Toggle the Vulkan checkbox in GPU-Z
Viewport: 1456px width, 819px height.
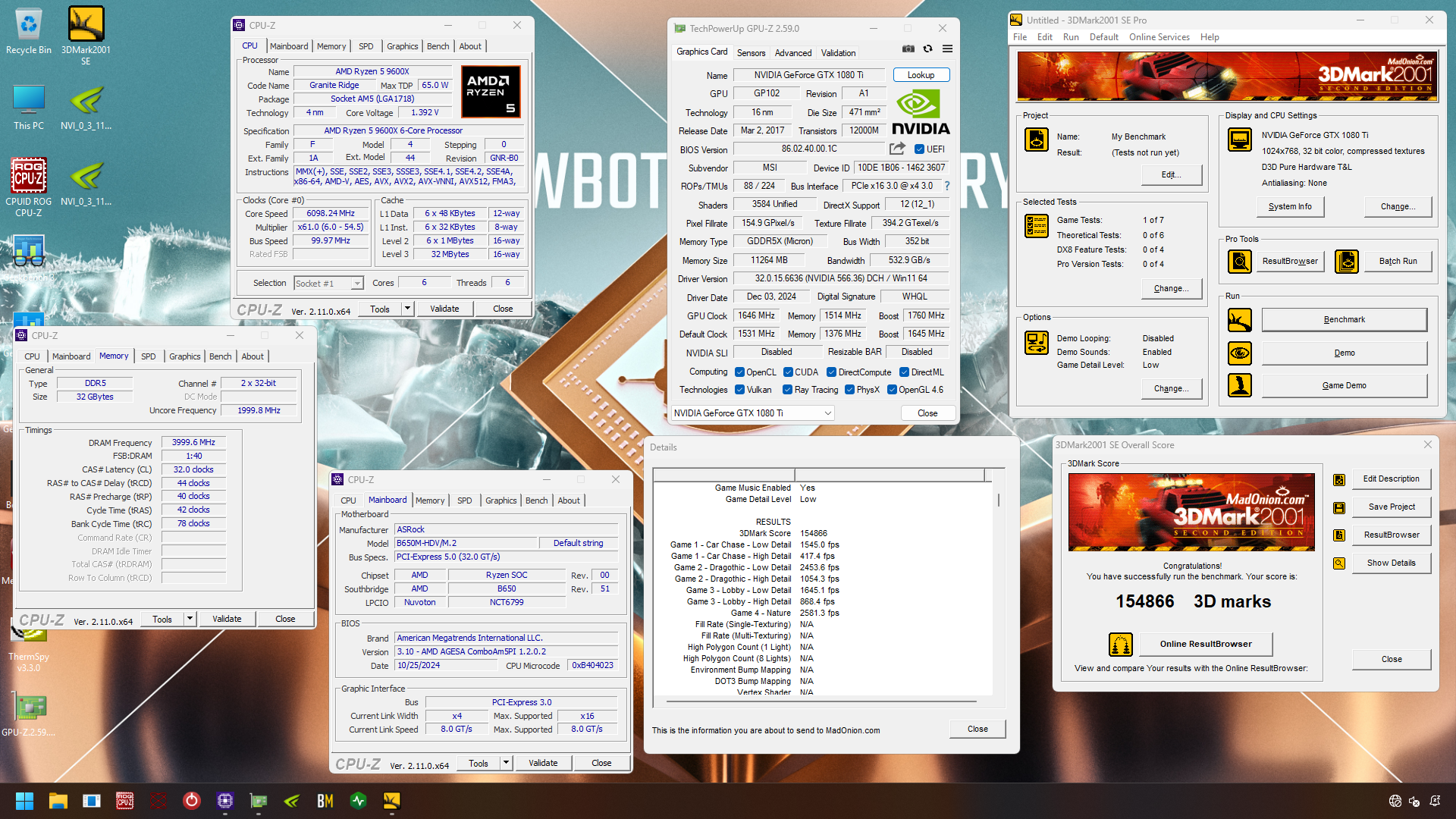[739, 390]
